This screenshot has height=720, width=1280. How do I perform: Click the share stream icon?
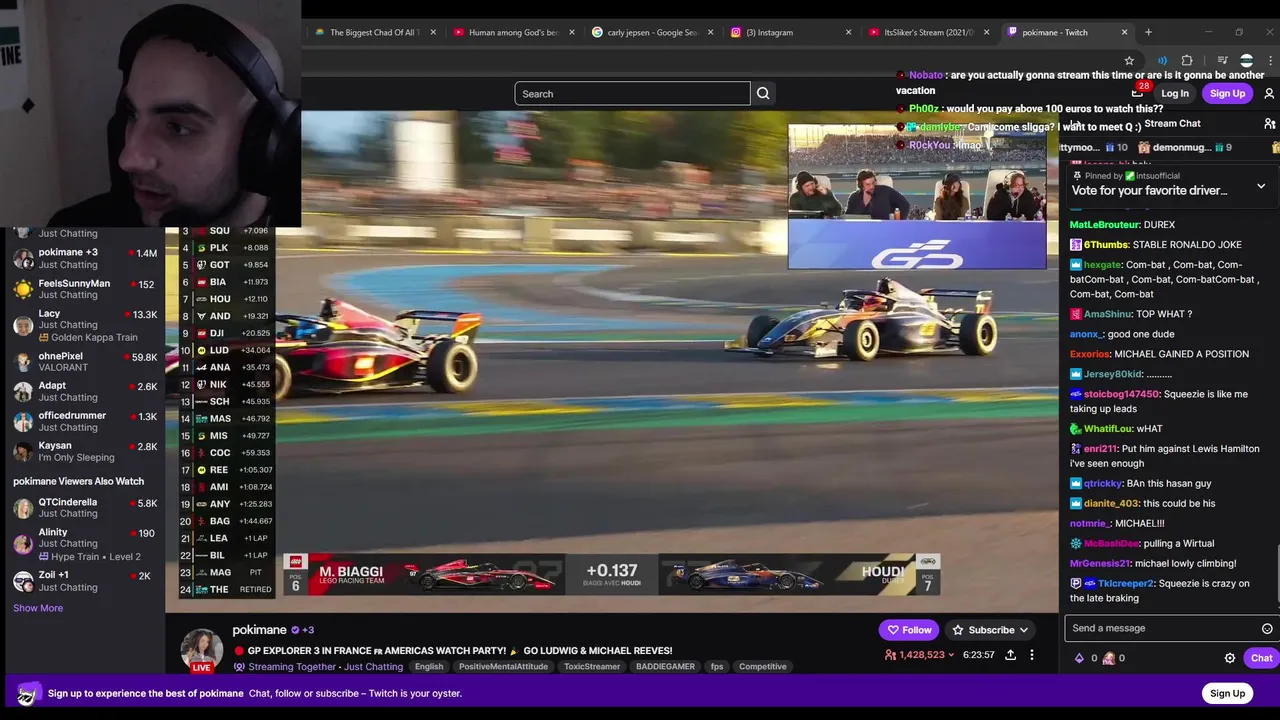point(1010,655)
